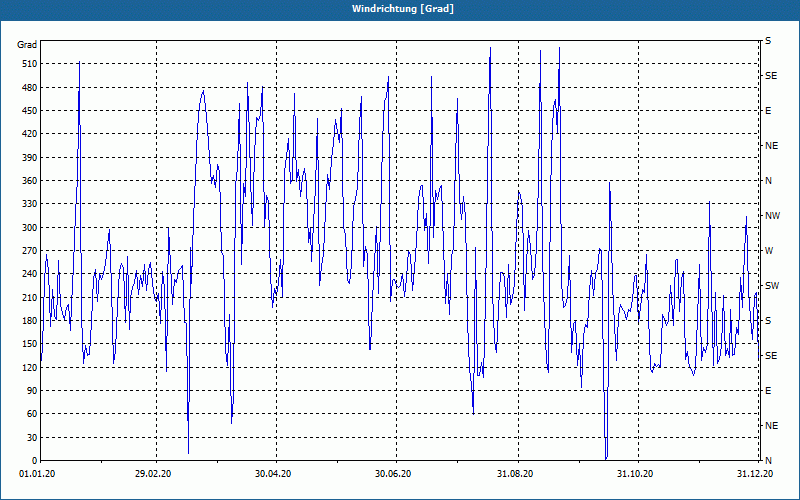
Task: Select the 180 axis value
Action: coord(30,321)
